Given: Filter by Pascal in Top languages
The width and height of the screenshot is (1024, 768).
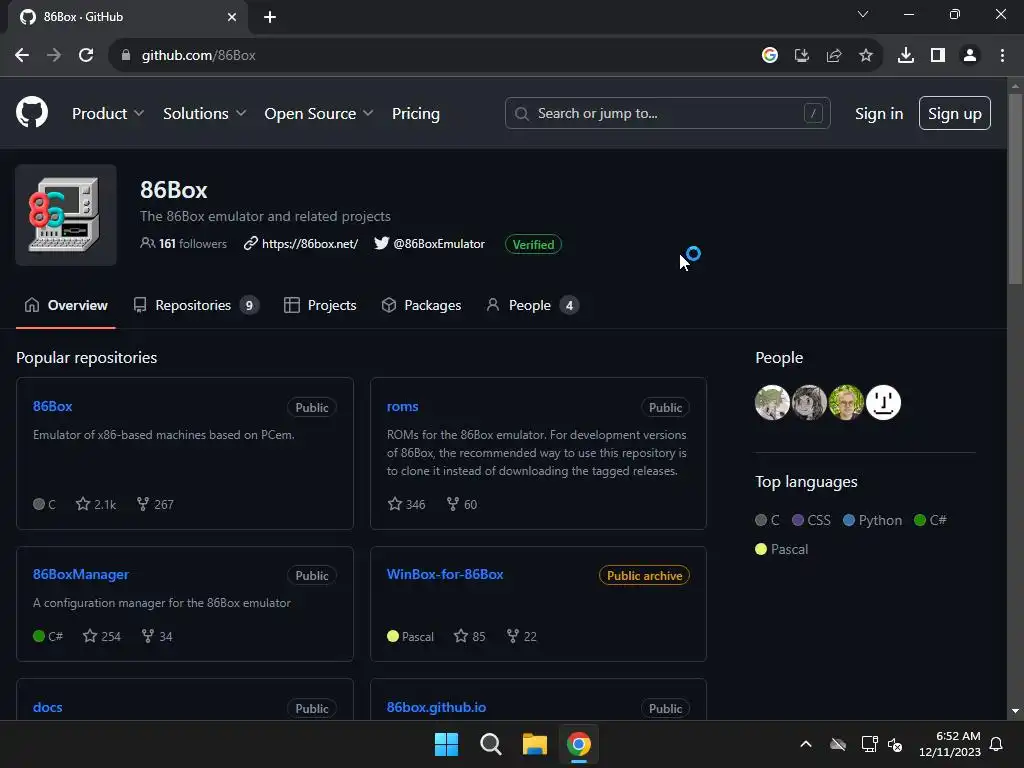Looking at the screenshot, I should click(782, 549).
